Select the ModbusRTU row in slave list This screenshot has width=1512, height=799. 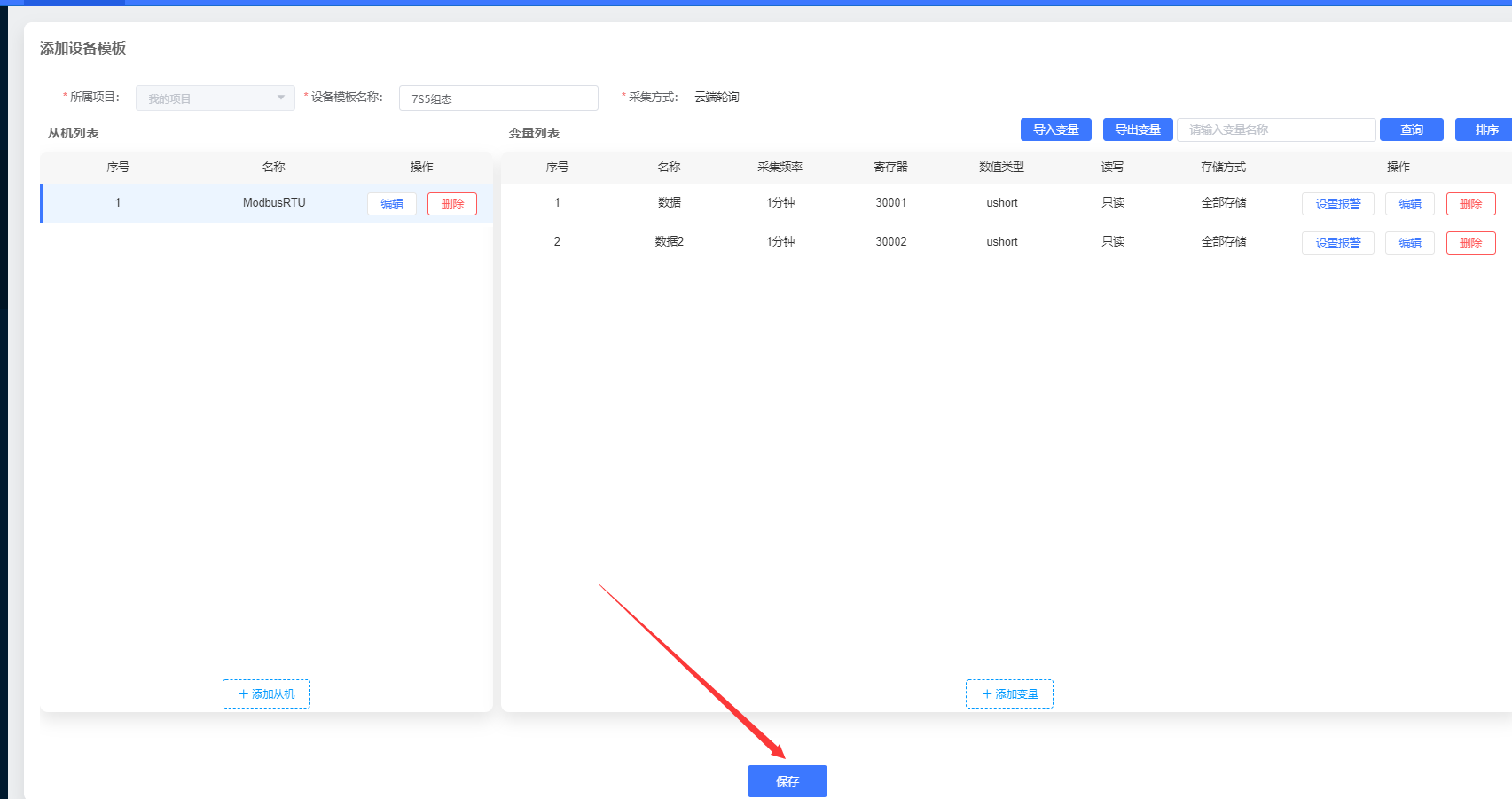tap(273, 203)
